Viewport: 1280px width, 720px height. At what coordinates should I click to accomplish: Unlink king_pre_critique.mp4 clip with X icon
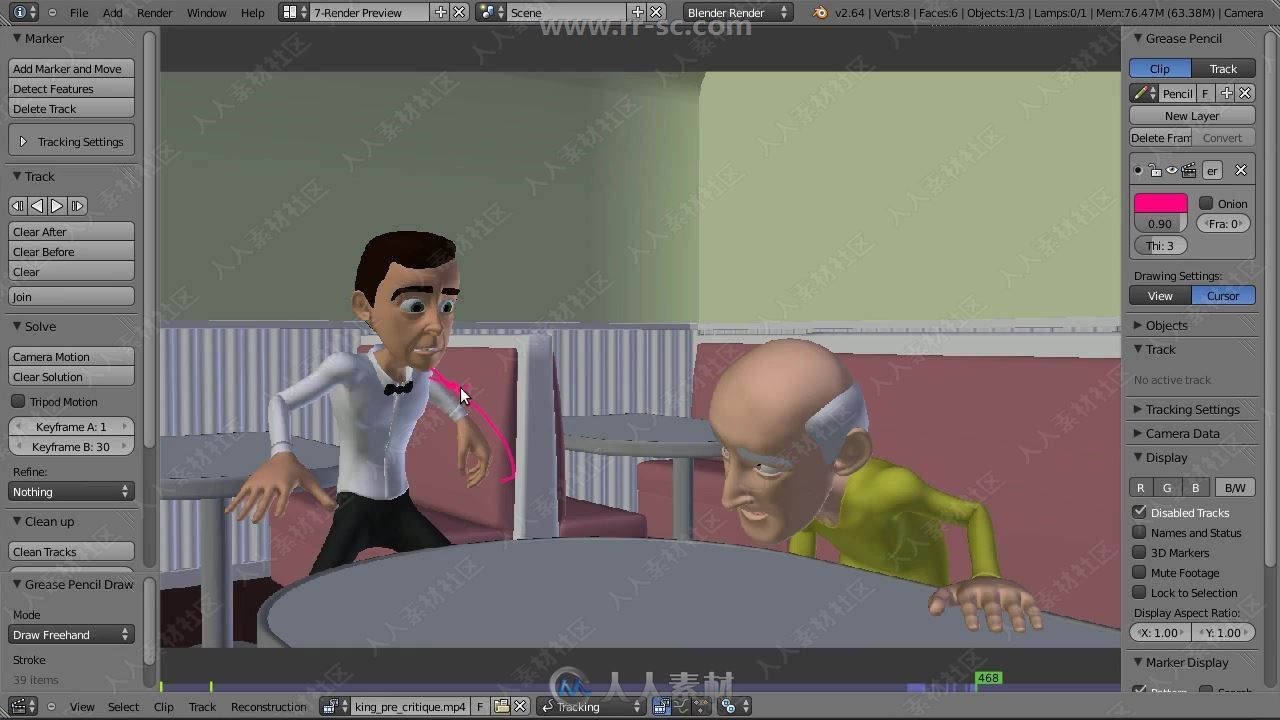520,706
